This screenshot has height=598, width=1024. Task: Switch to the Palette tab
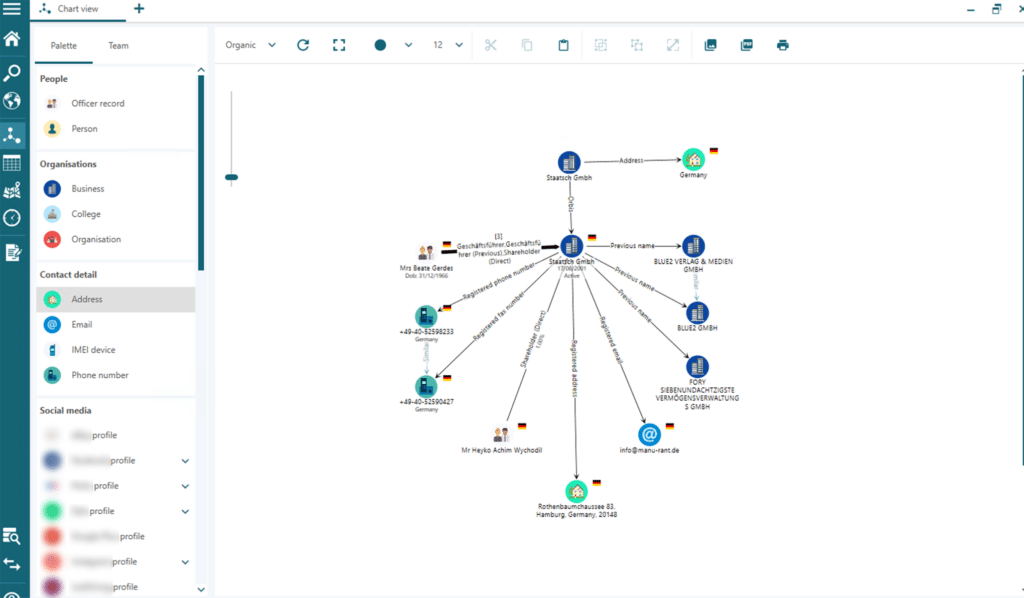(x=64, y=46)
